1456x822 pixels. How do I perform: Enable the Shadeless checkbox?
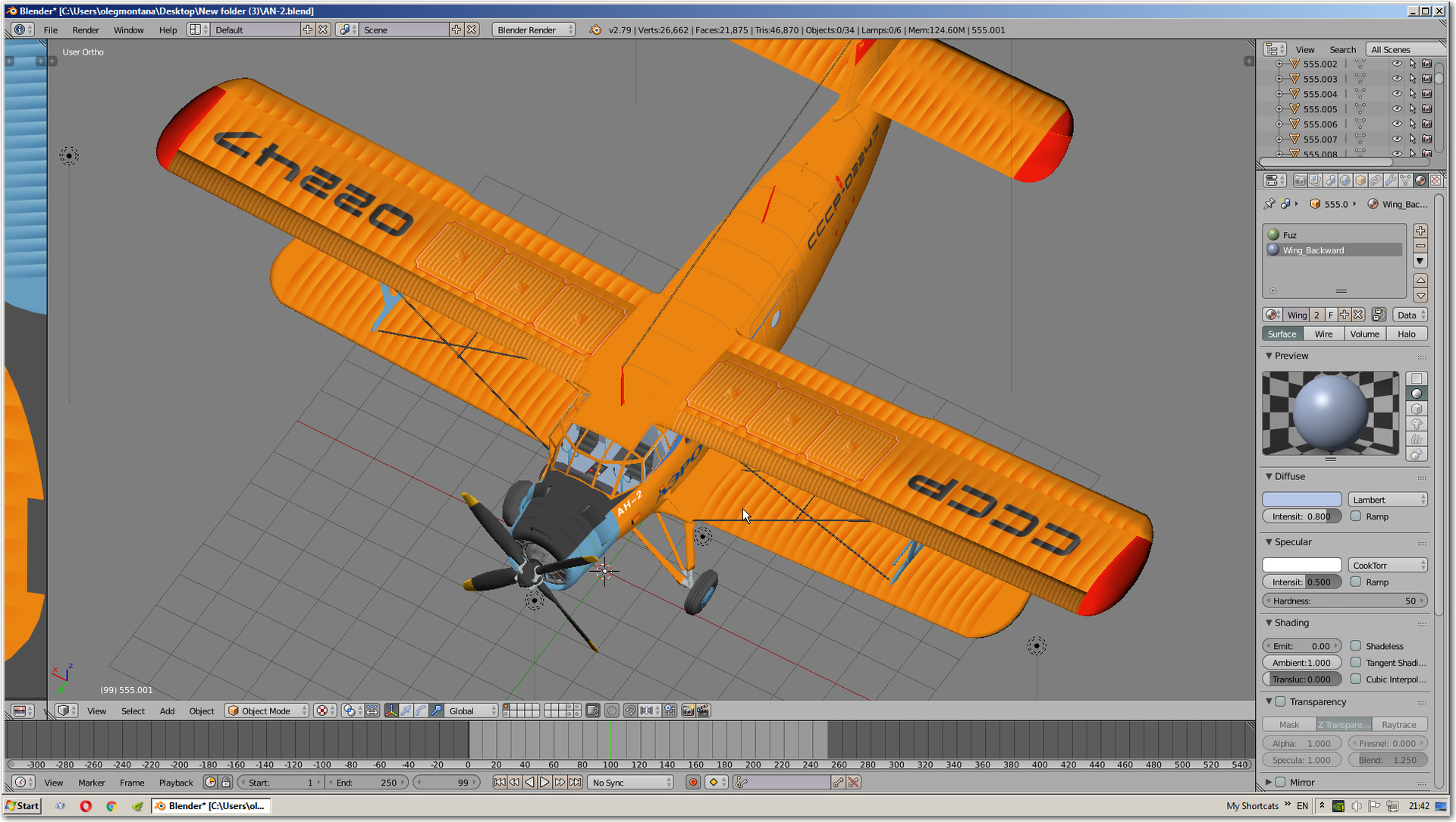coord(1356,646)
